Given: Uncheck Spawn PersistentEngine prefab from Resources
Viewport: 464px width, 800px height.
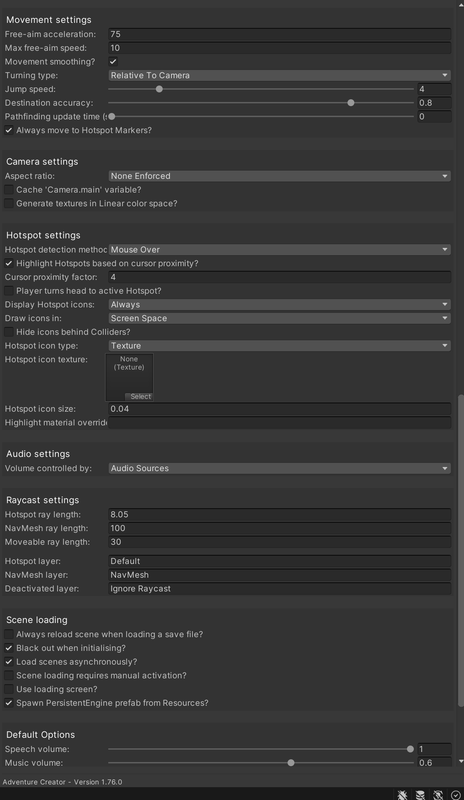Looking at the screenshot, I should (x=9, y=703).
